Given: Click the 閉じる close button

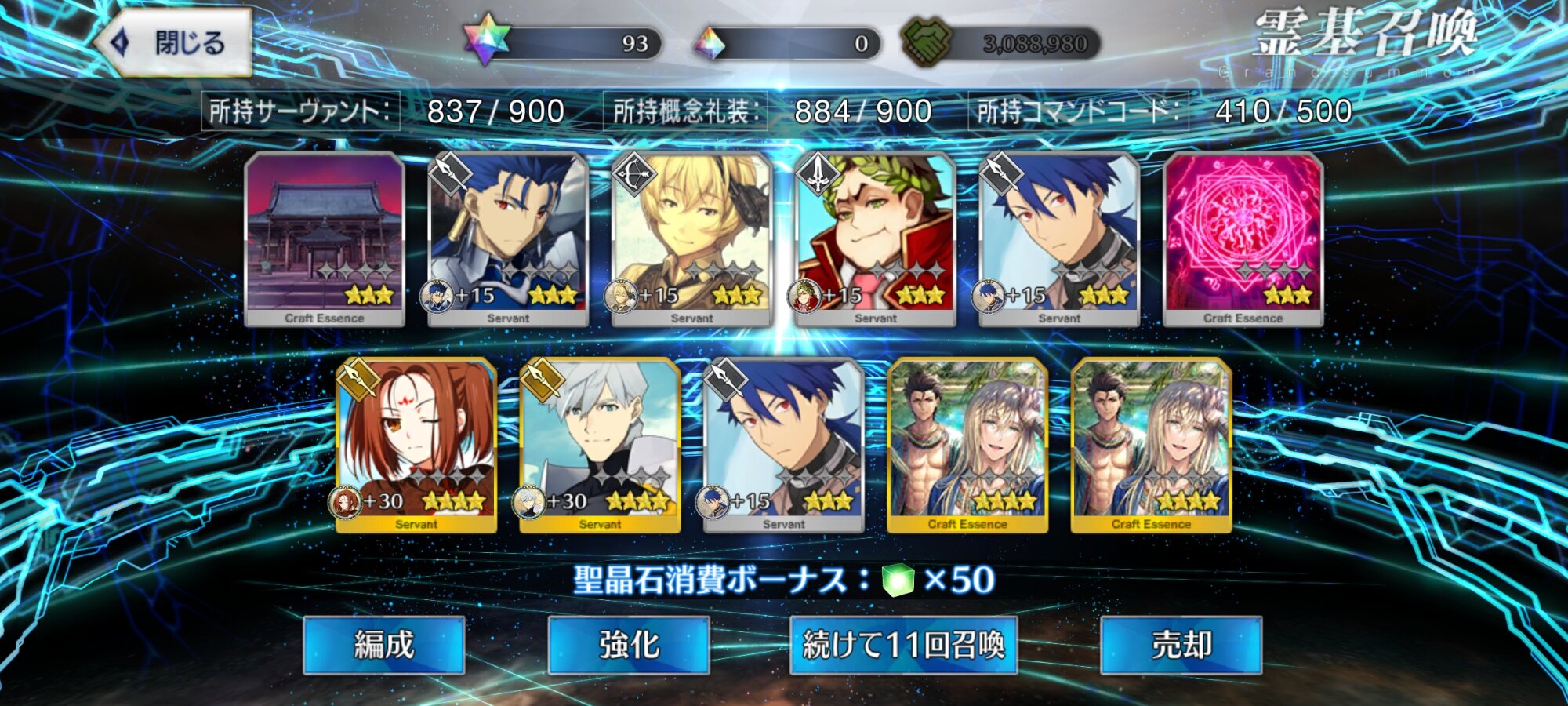Looking at the screenshot, I should click(174, 42).
